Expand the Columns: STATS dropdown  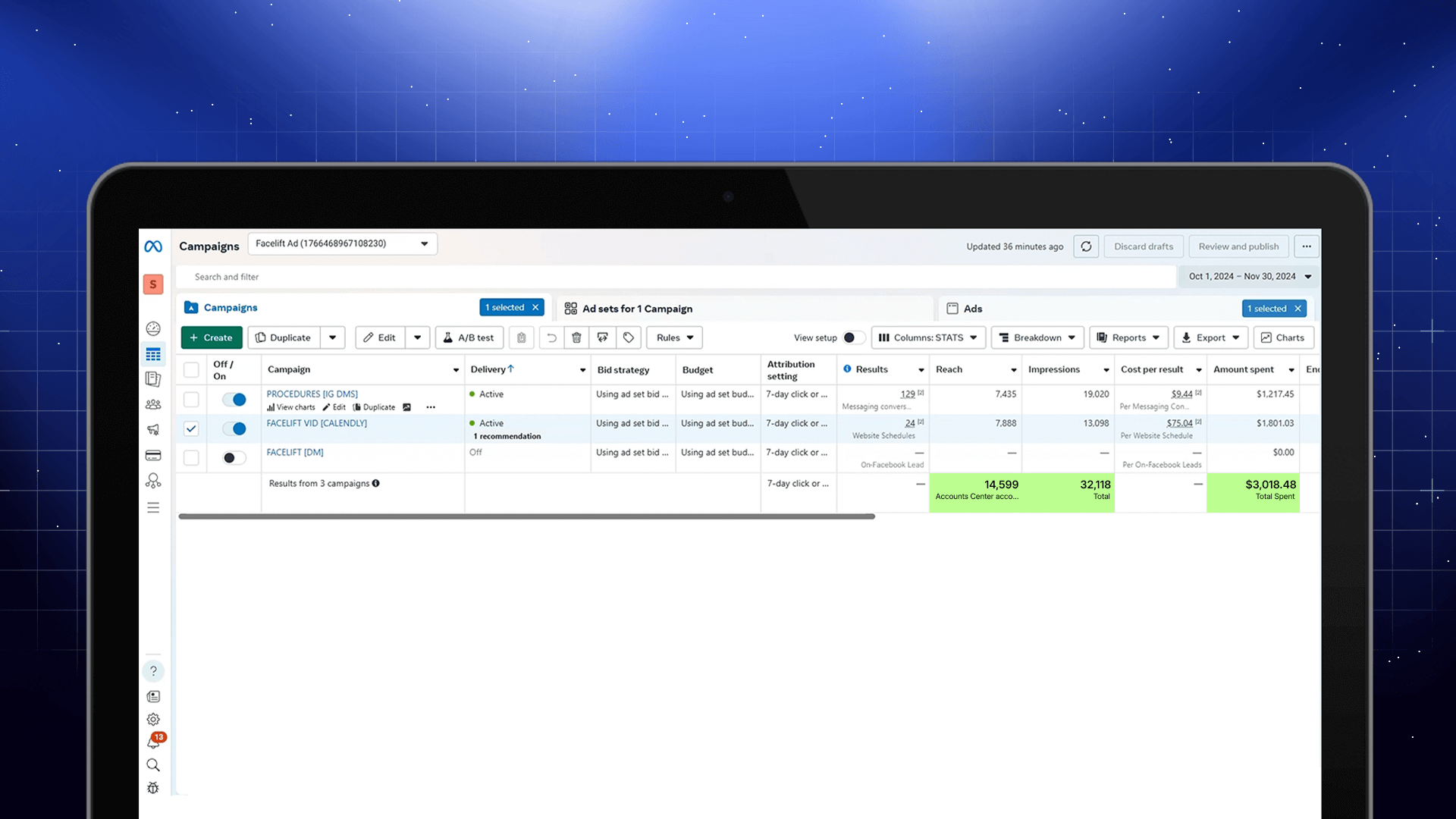click(928, 337)
